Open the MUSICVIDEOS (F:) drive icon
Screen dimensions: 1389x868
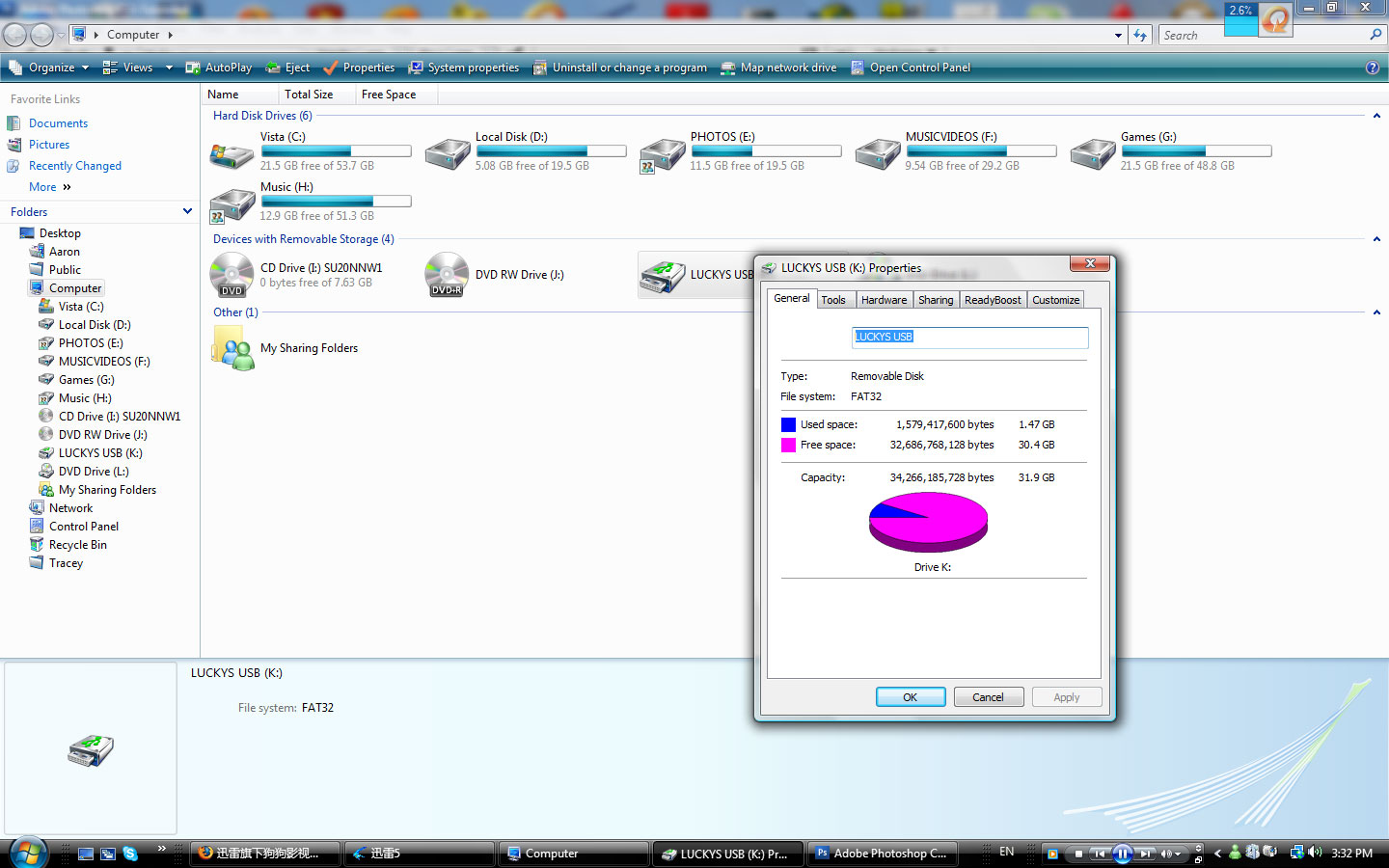pos(878,154)
